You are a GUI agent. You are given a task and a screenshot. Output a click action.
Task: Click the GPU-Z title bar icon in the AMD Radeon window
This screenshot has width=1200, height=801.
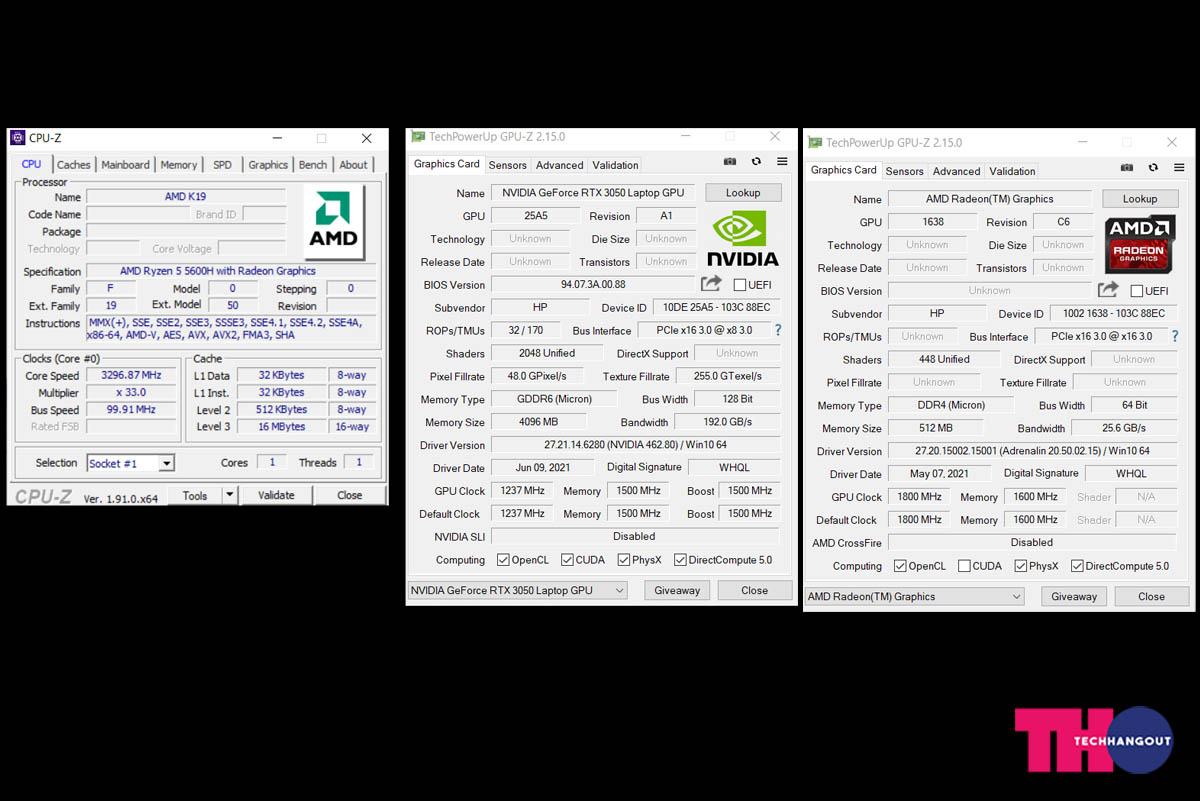point(815,143)
